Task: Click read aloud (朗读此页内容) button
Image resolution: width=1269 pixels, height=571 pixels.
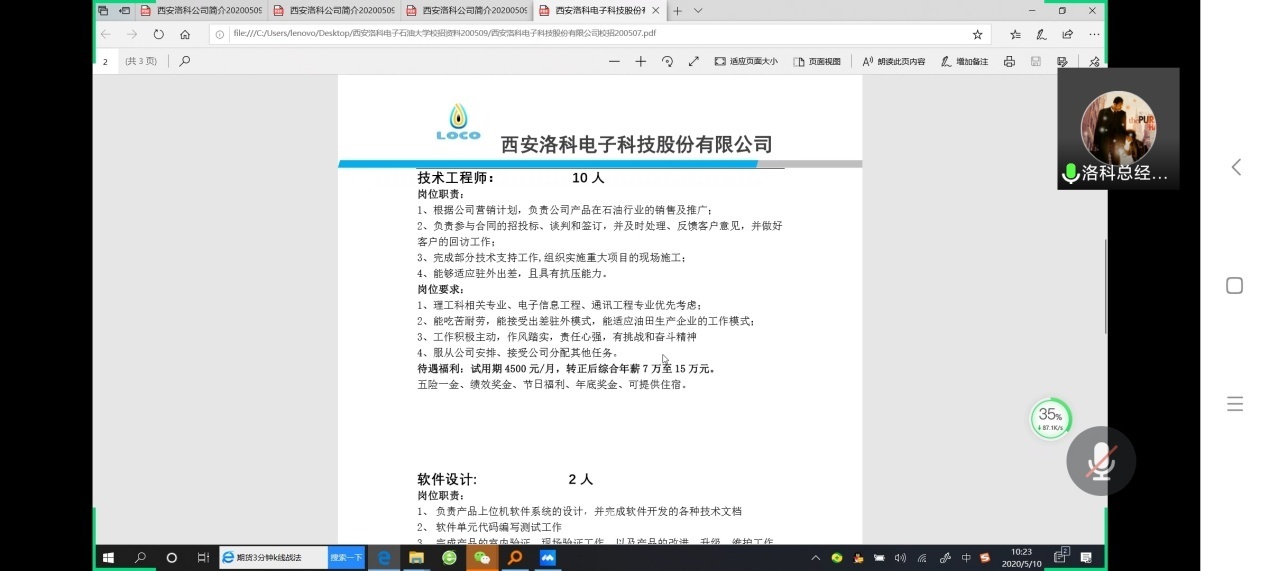Action: click(893, 61)
